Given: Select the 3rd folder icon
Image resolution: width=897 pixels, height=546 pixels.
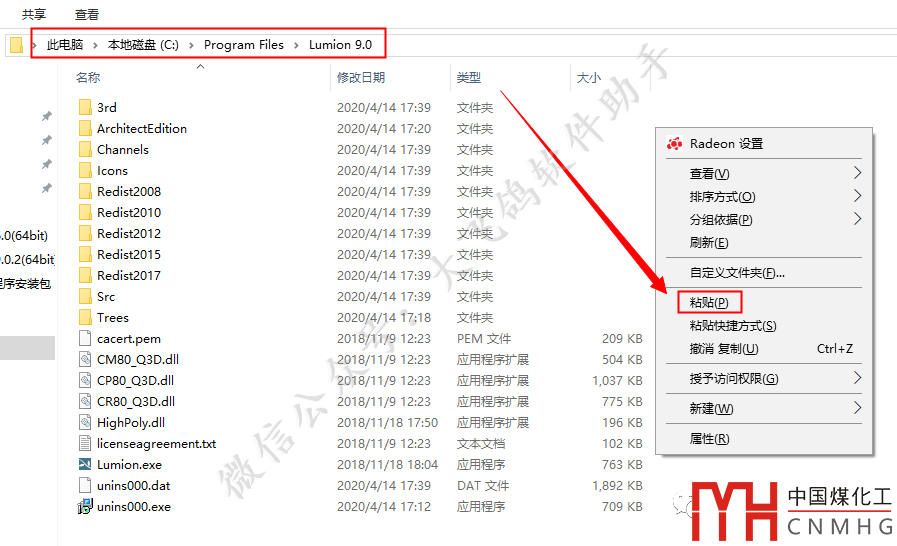Looking at the screenshot, I should 85,108.
